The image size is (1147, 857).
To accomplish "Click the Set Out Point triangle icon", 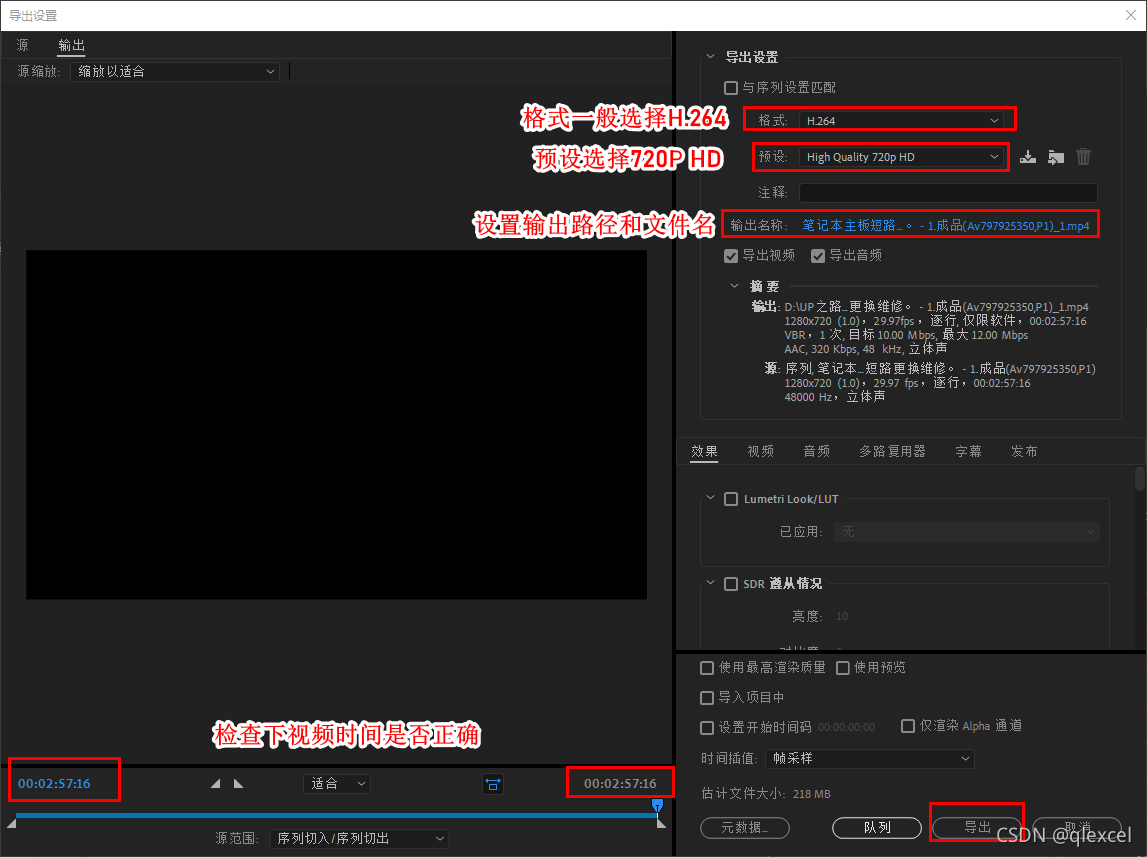I will (x=238, y=783).
